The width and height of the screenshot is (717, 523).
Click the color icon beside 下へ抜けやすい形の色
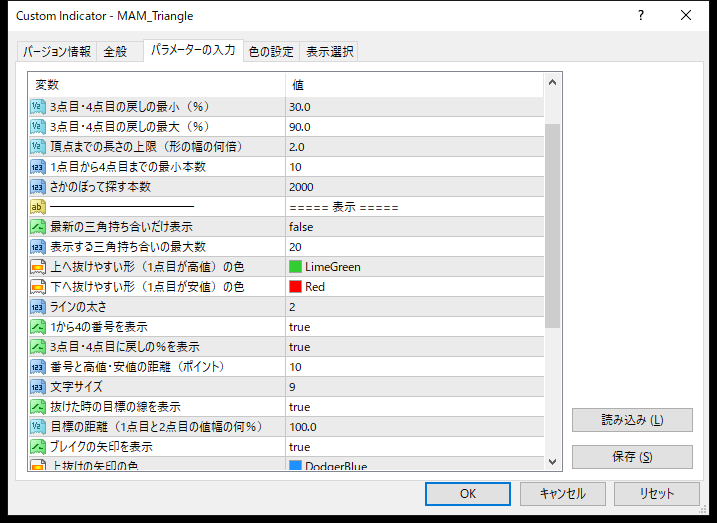tap(38, 287)
